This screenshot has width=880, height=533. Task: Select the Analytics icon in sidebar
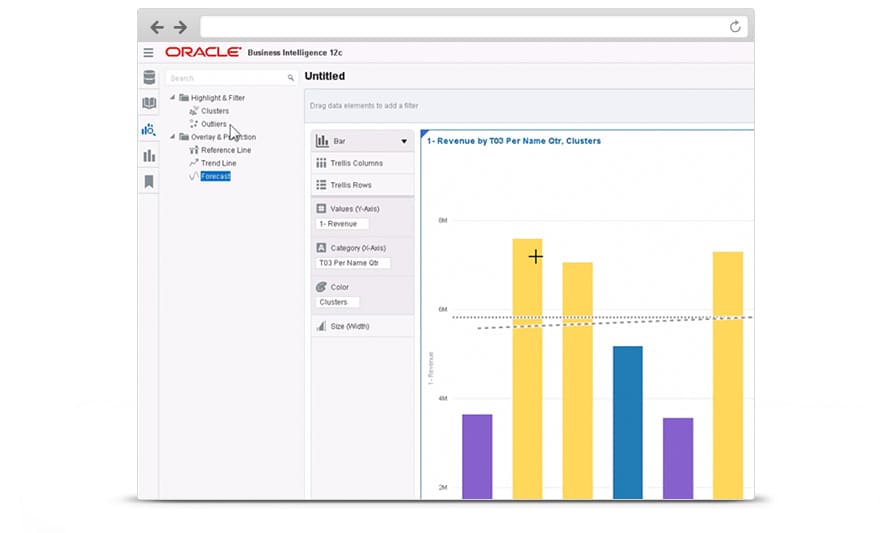(149, 129)
